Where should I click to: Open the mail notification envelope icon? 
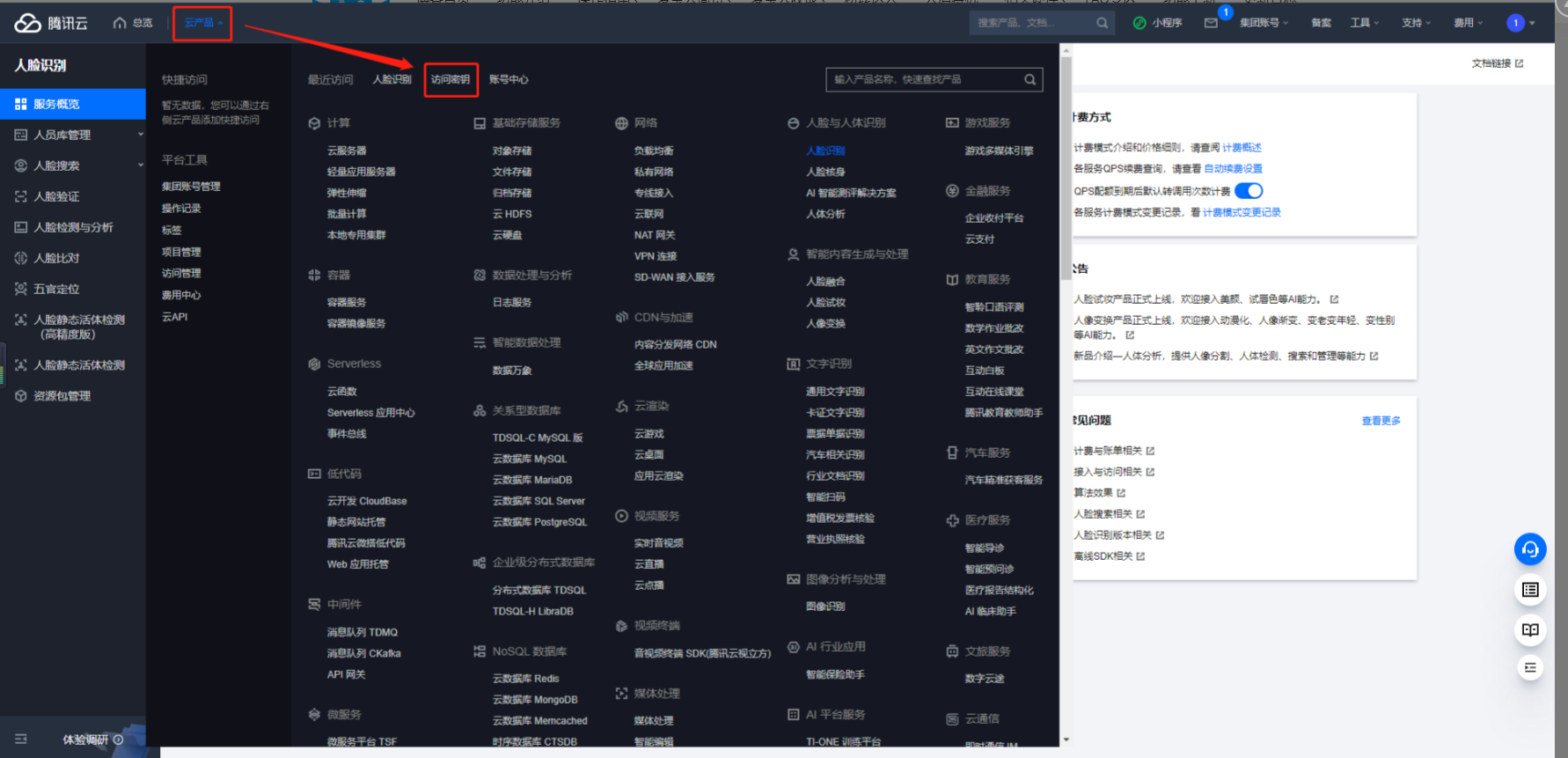(1211, 23)
